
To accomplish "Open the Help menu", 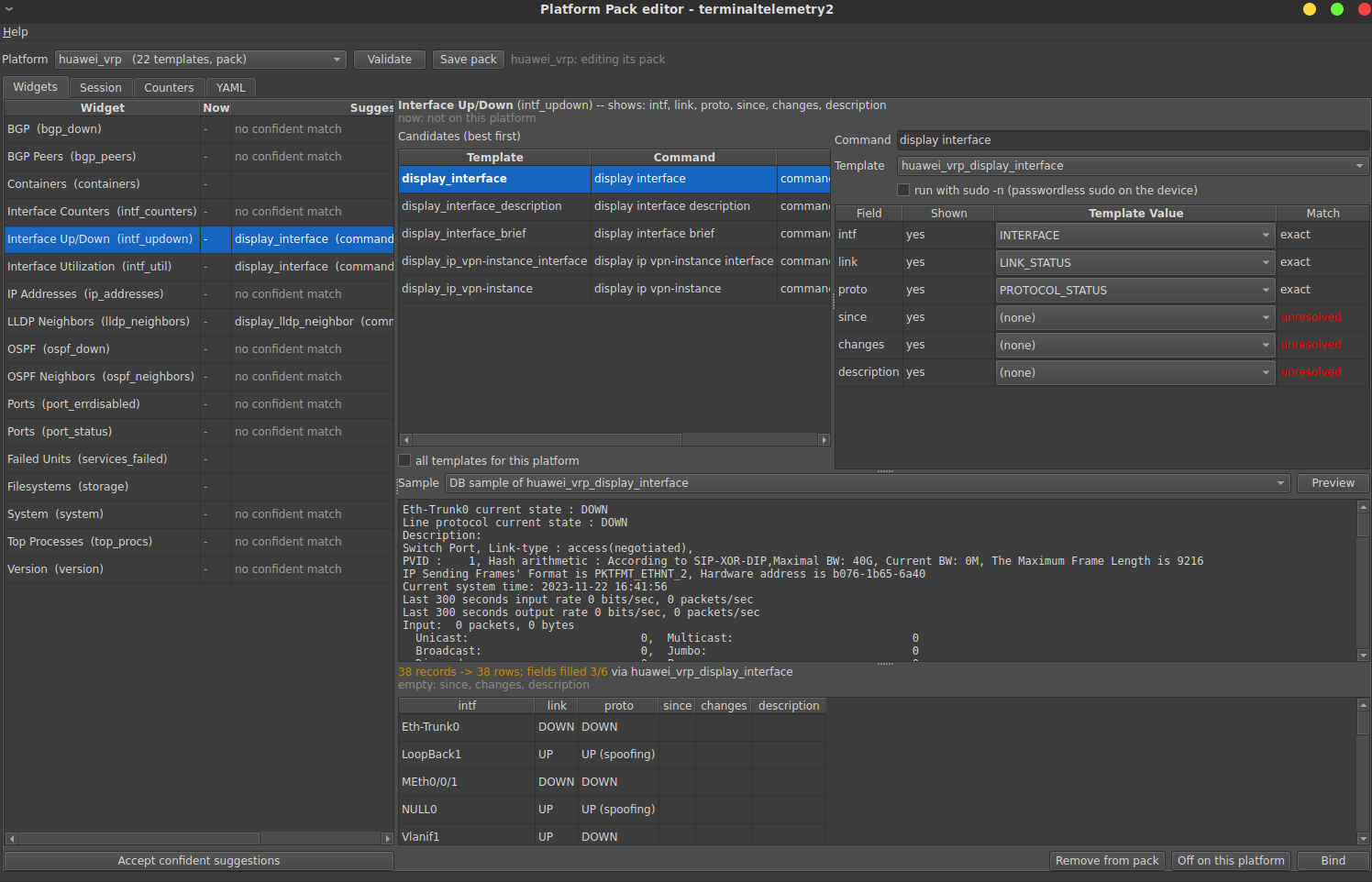I will tap(16, 31).
